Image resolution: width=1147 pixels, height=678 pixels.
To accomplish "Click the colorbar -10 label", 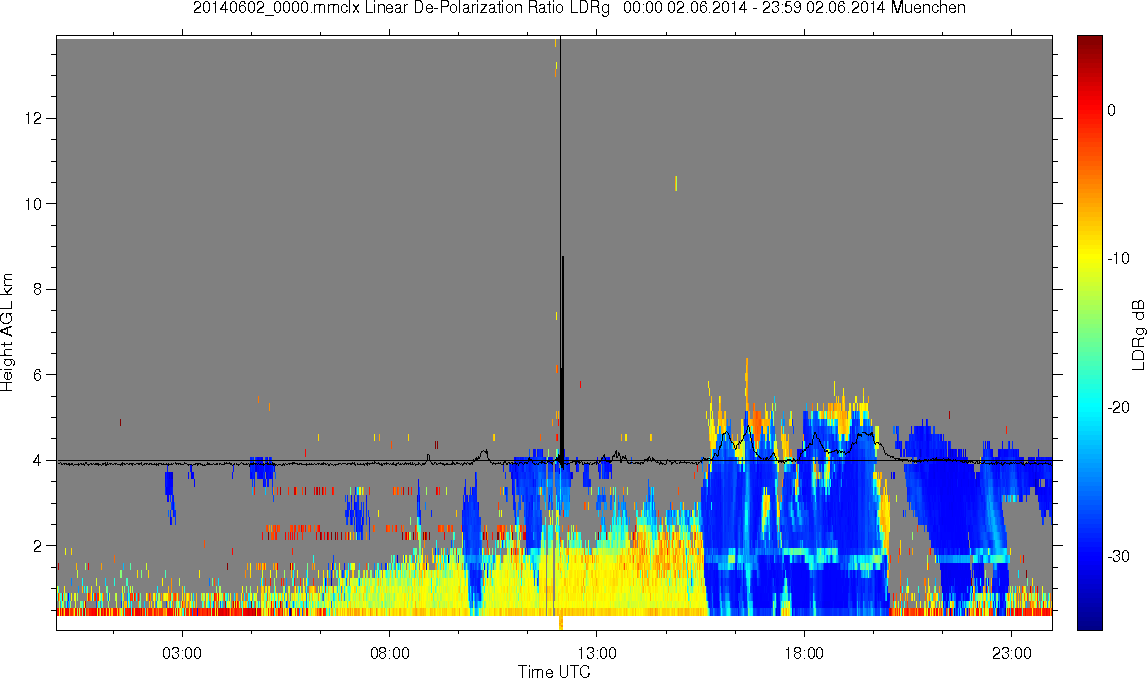I will pos(1118,258).
